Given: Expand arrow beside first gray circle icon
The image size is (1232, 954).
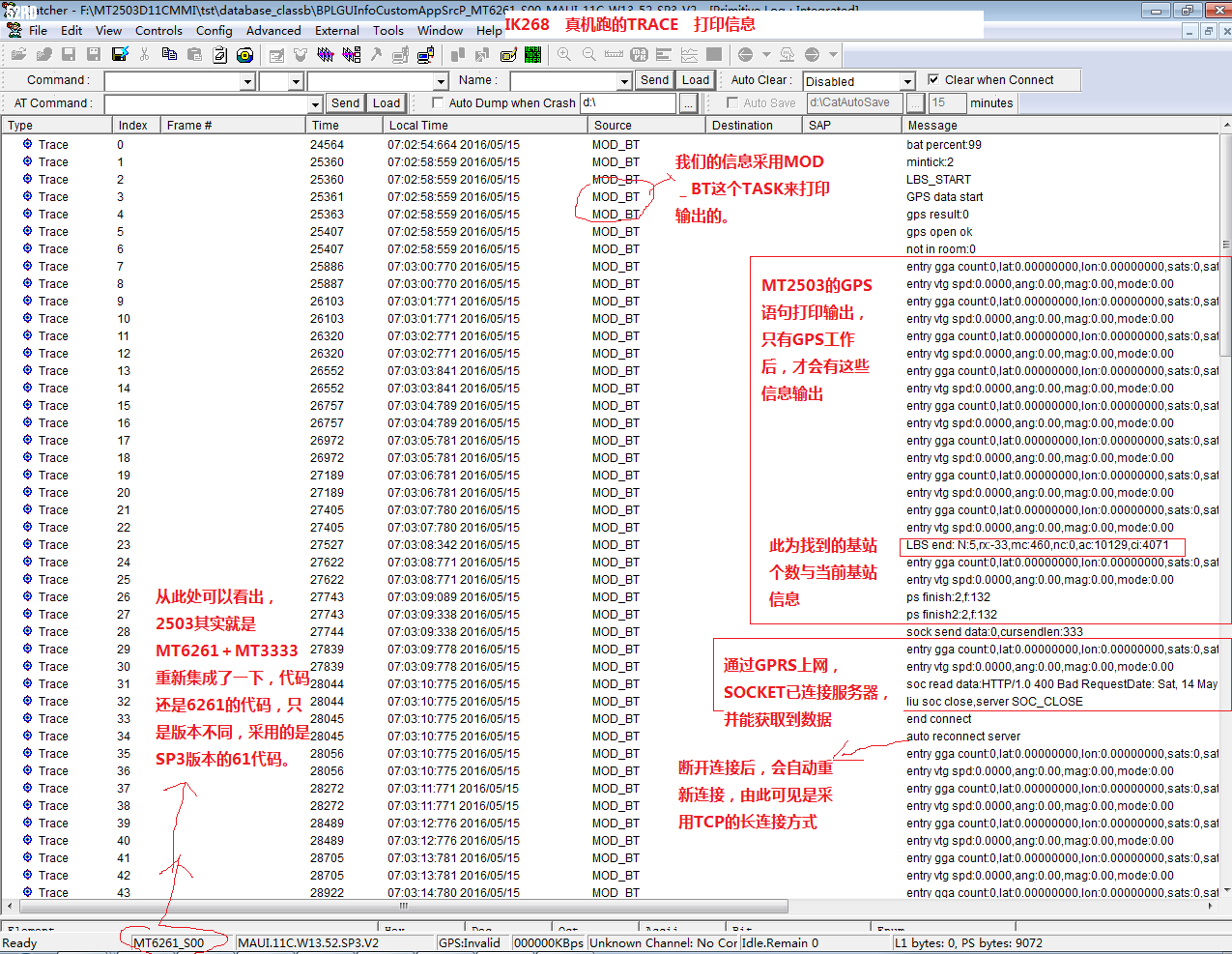Looking at the screenshot, I should coord(766,54).
